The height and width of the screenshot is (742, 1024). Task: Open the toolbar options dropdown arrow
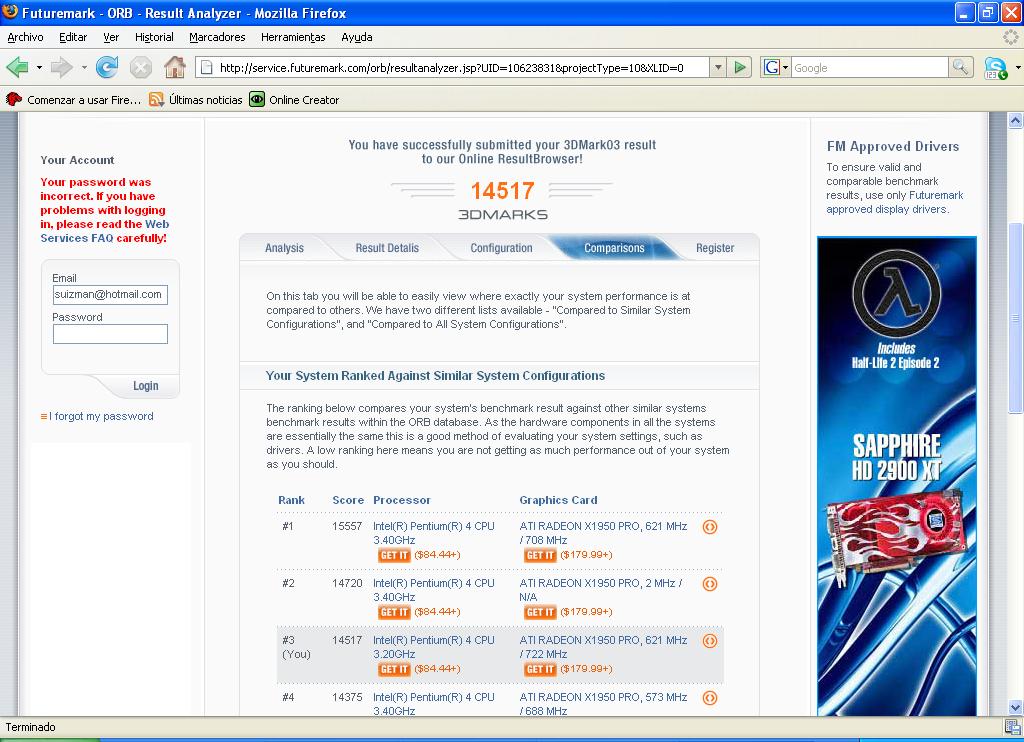click(1018, 67)
